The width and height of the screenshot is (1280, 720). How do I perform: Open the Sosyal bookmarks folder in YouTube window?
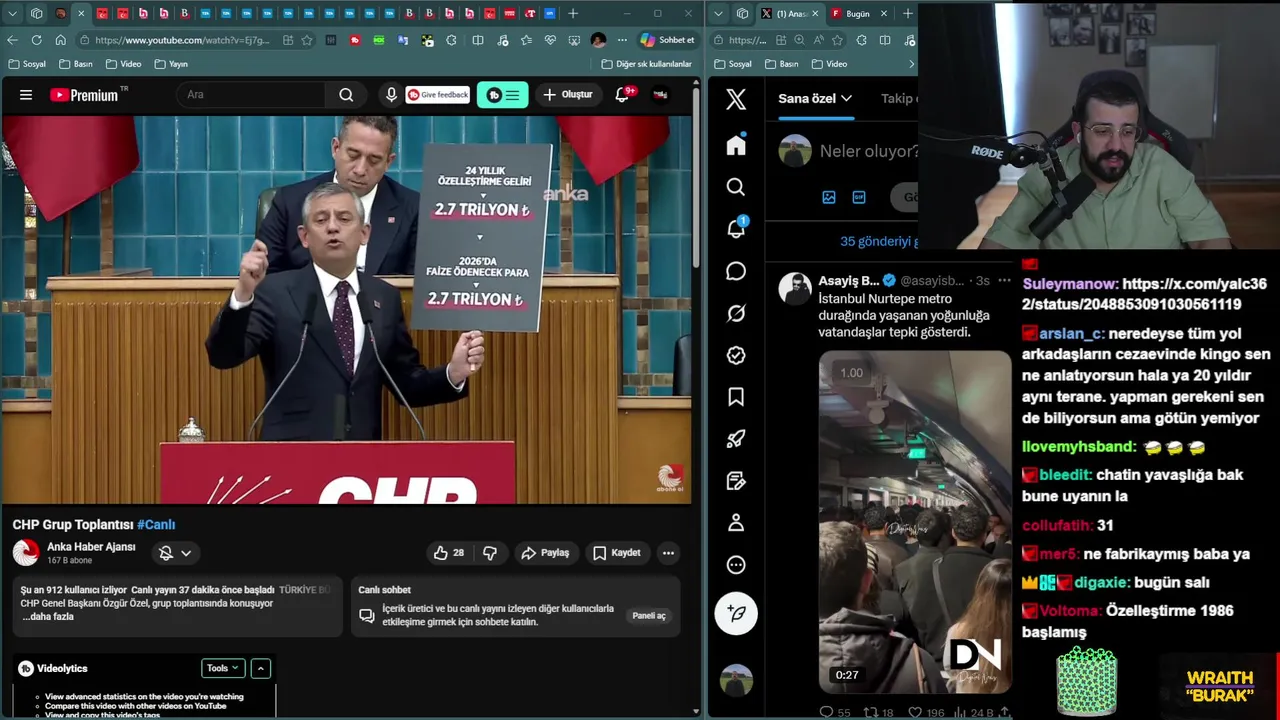click(x=27, y=64)
